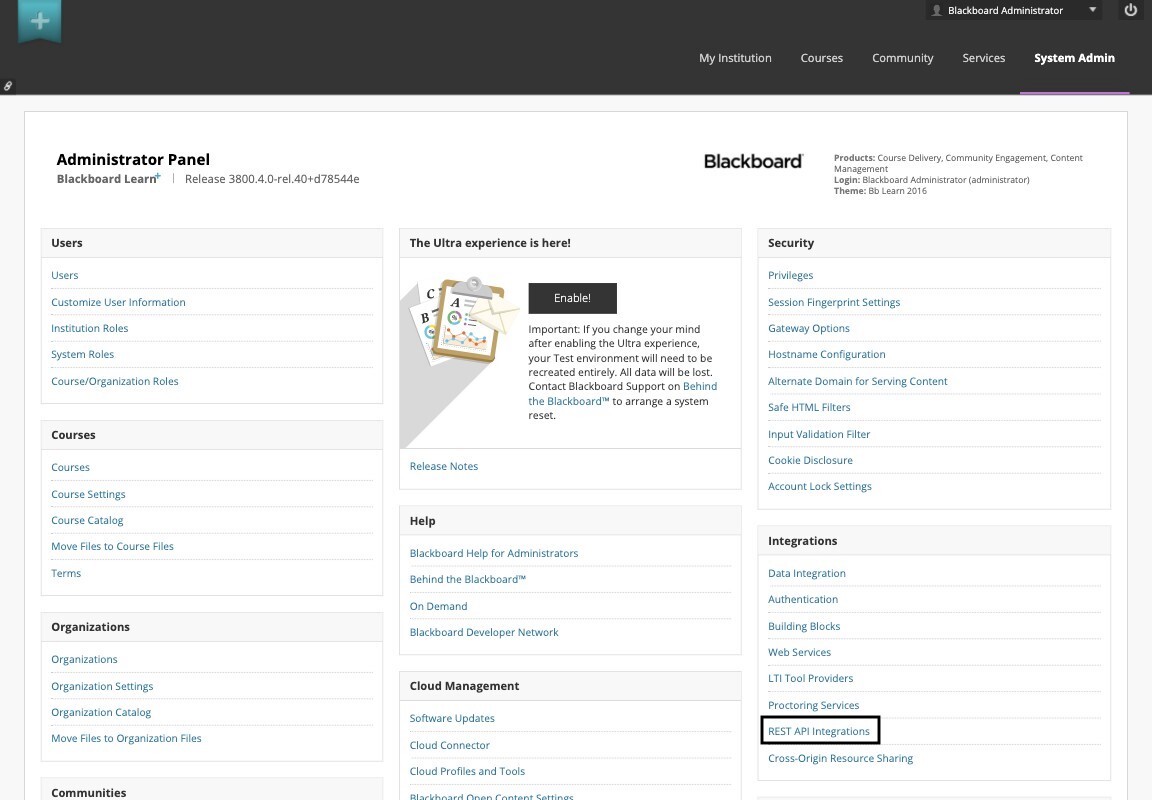Open the Organizations link
The width and height of the screenshot is (1152, 800).
[84, 660]
